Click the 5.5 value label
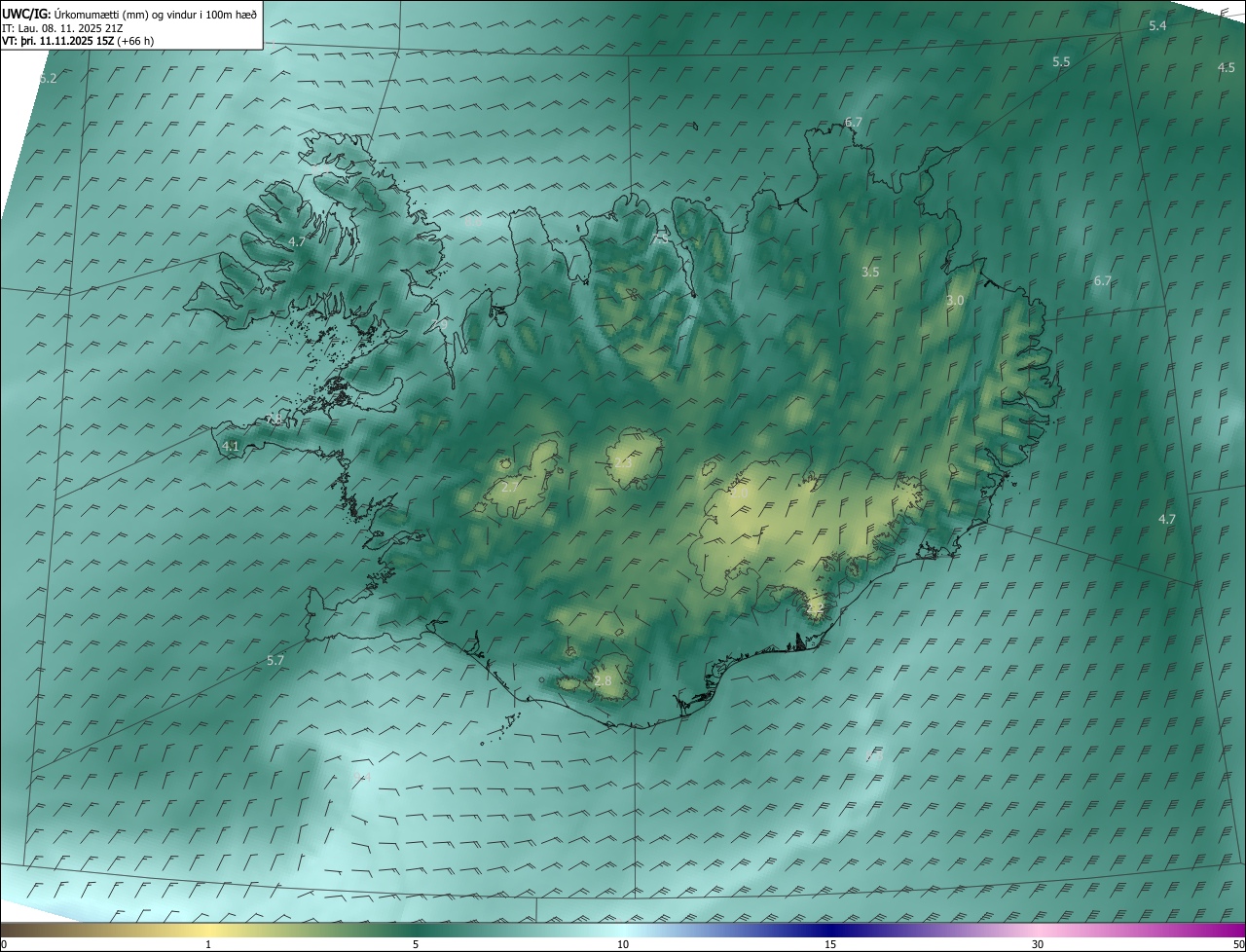 [x=1061, y=62]
